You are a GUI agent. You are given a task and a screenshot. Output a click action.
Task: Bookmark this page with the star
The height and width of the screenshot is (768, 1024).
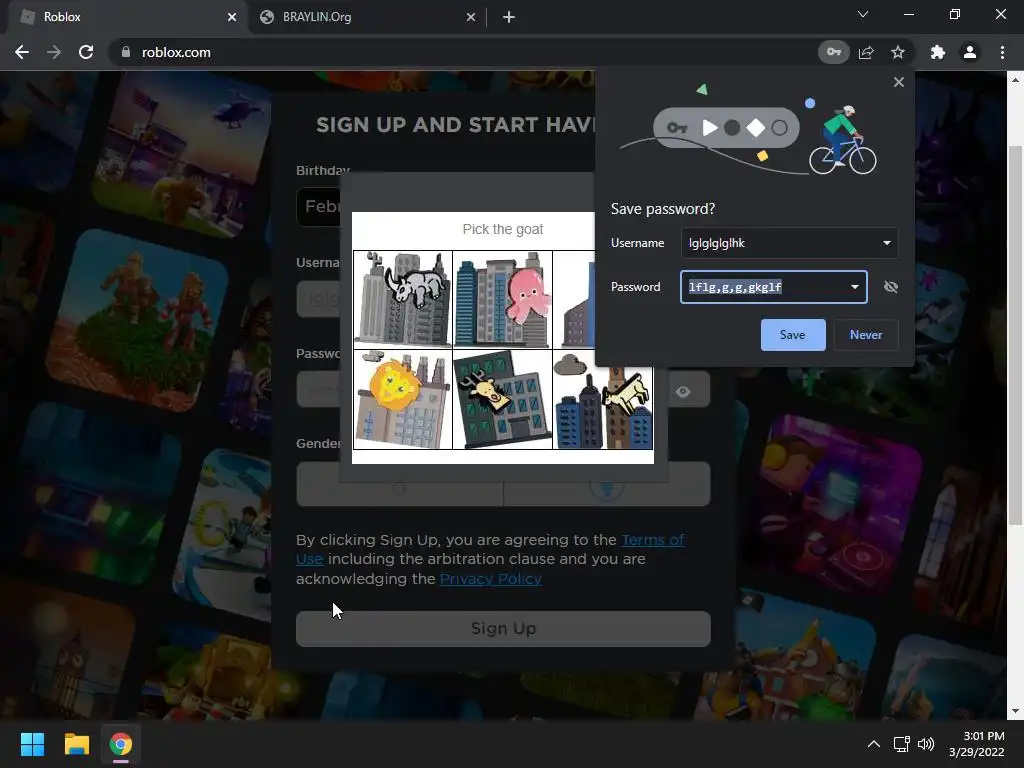tap(898, 52)
